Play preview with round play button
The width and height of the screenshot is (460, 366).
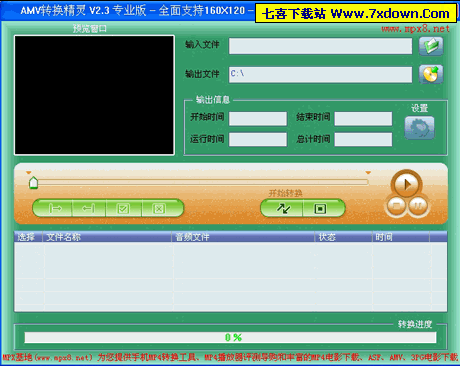point(406,184)
